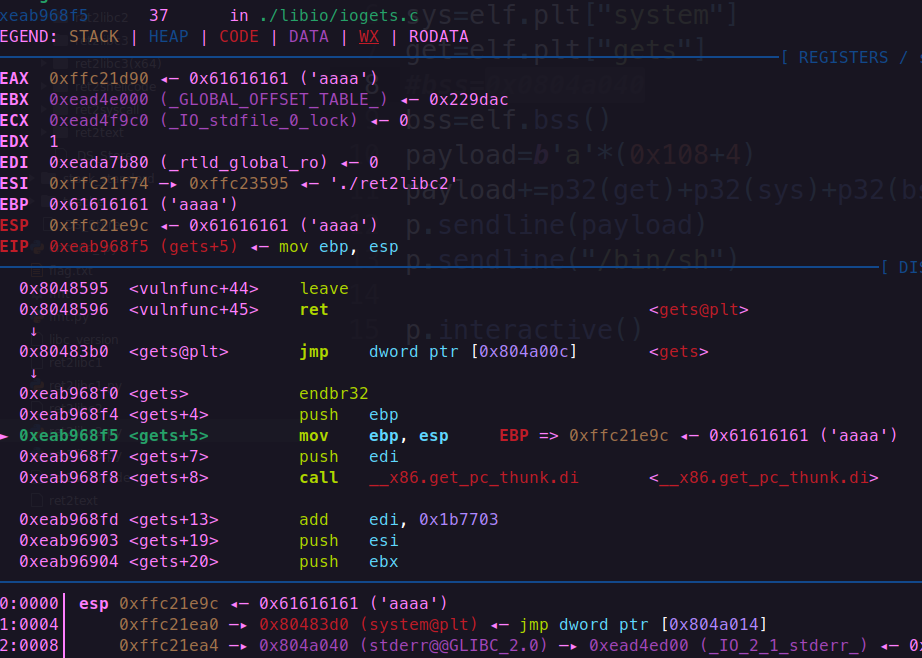The width and height of the screenshot is (922, 658).
Task: Click the EBP register label
Action: click(14, 205)
